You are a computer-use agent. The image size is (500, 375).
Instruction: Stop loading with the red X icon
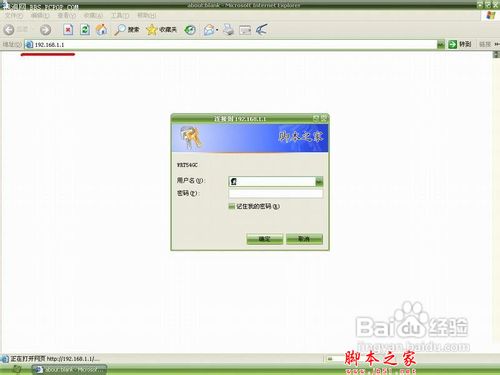(68, 30)
